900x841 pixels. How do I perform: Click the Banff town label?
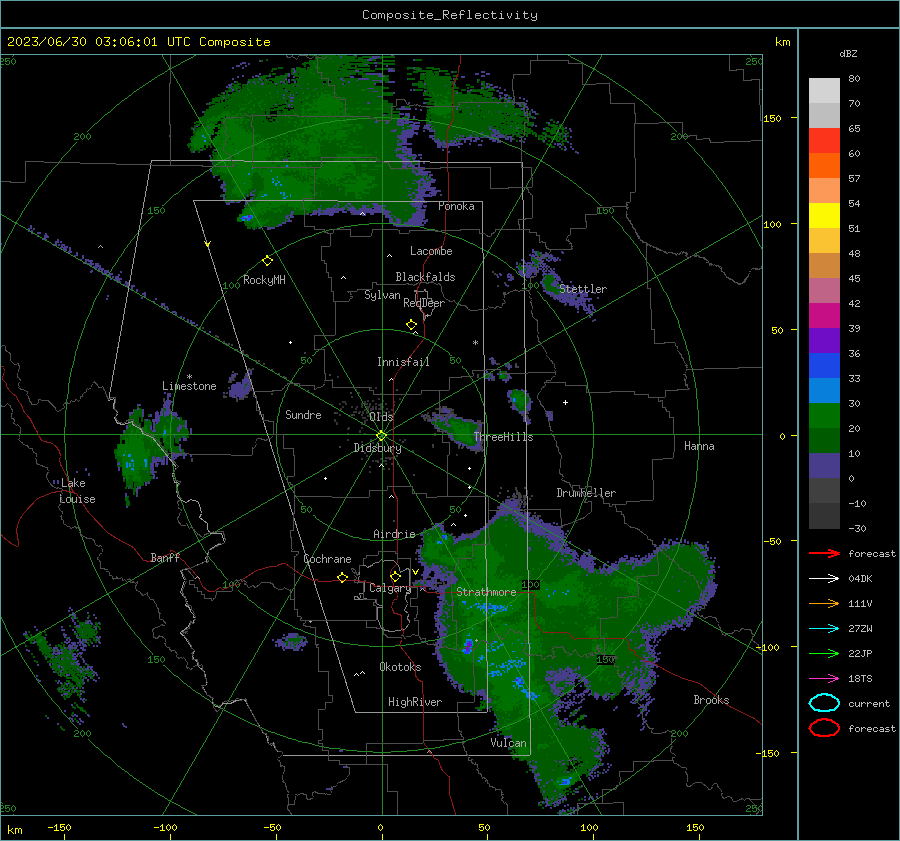pyautogui.click(x=165, y=557)
